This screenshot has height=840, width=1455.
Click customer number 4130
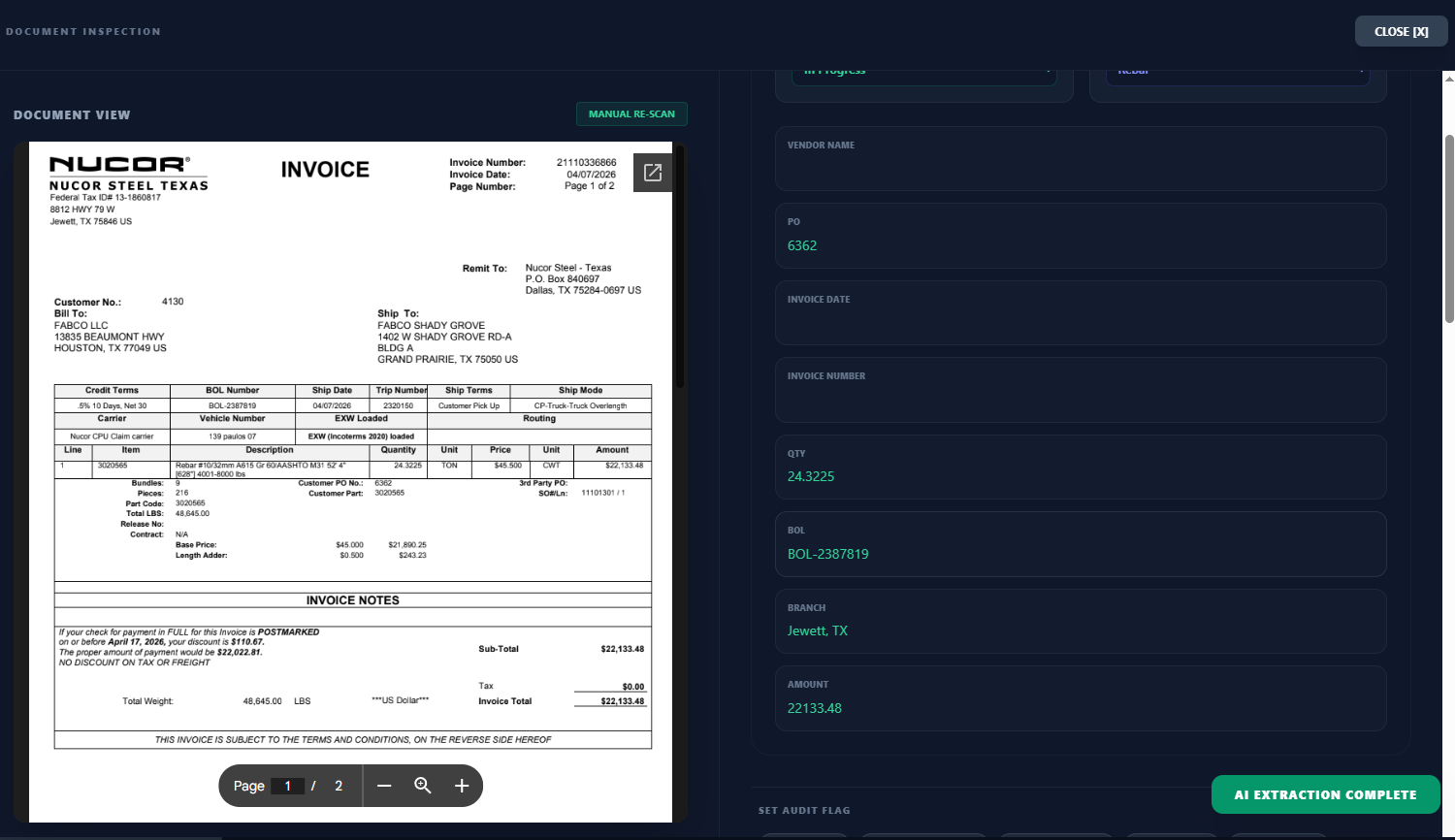pyautogui.click(x=173, y=302)
